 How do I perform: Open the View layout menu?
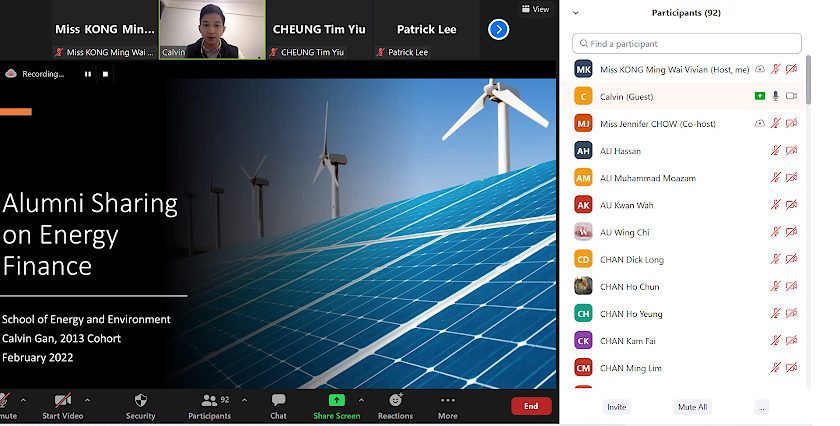(x=536, y=8)
